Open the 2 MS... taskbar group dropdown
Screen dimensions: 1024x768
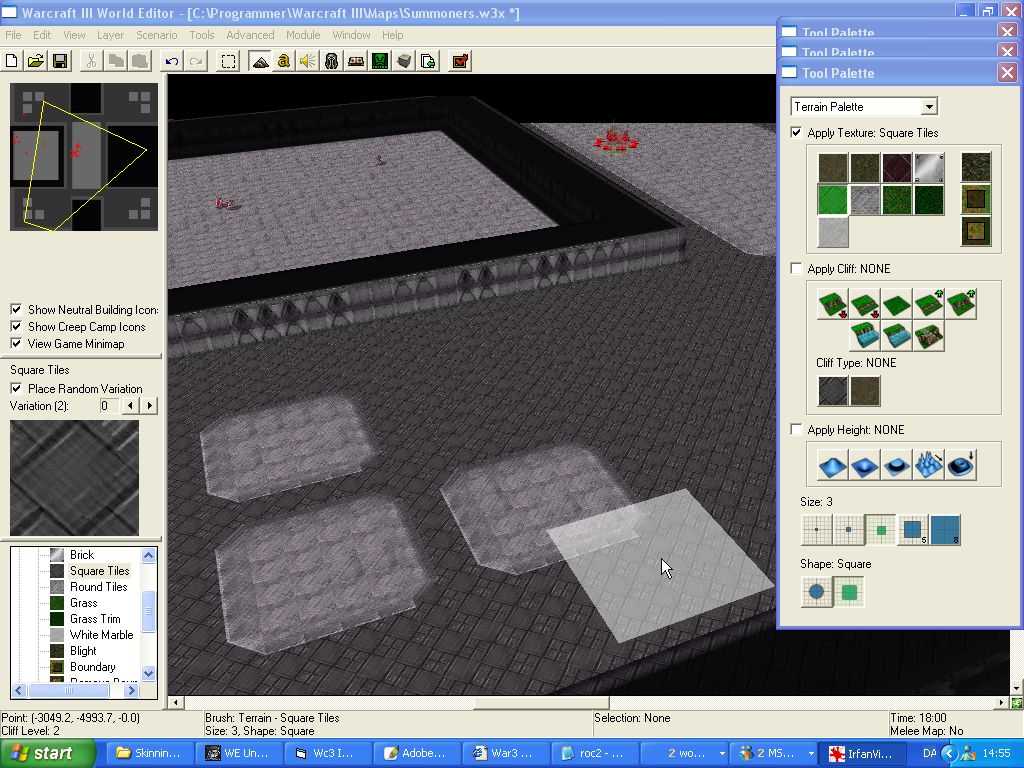[x=811, y=754]
